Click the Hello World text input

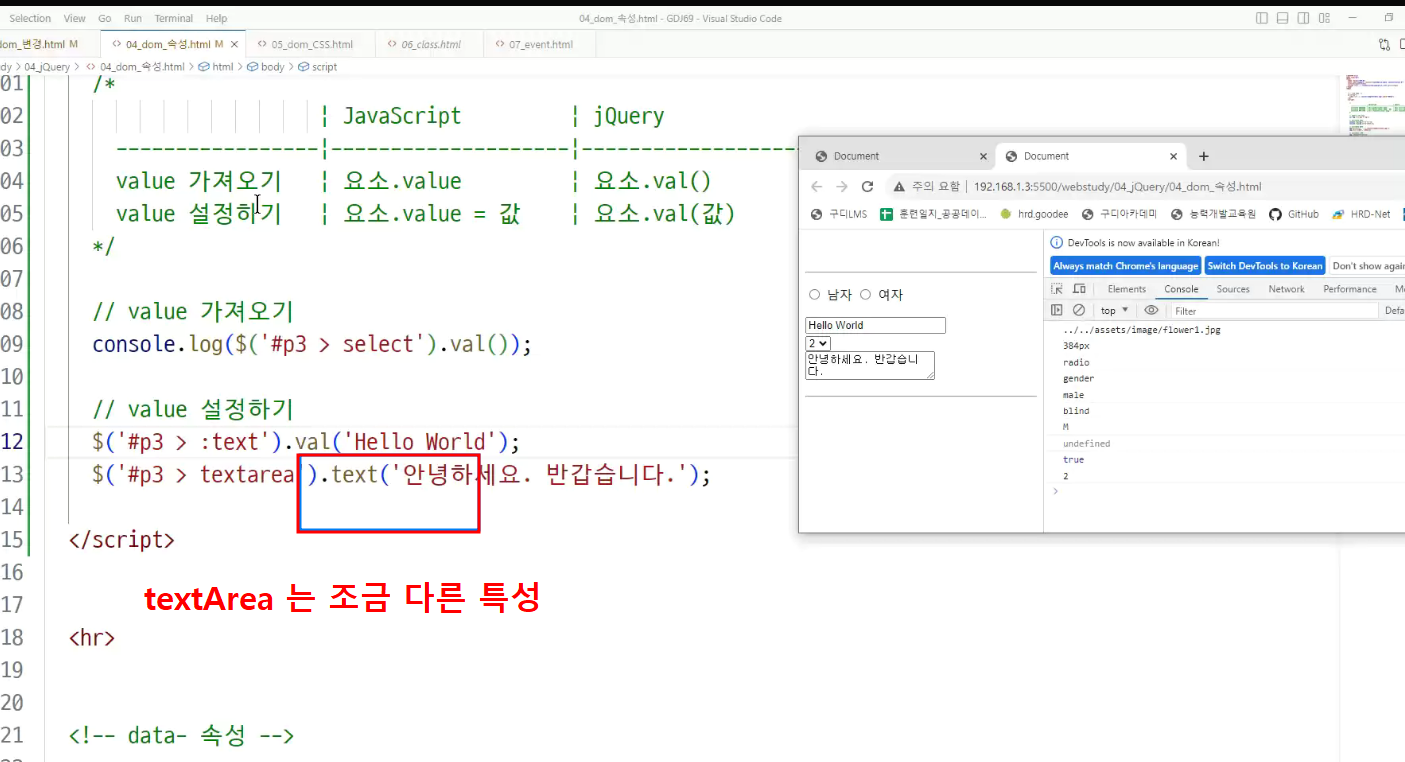pos(875,325)
